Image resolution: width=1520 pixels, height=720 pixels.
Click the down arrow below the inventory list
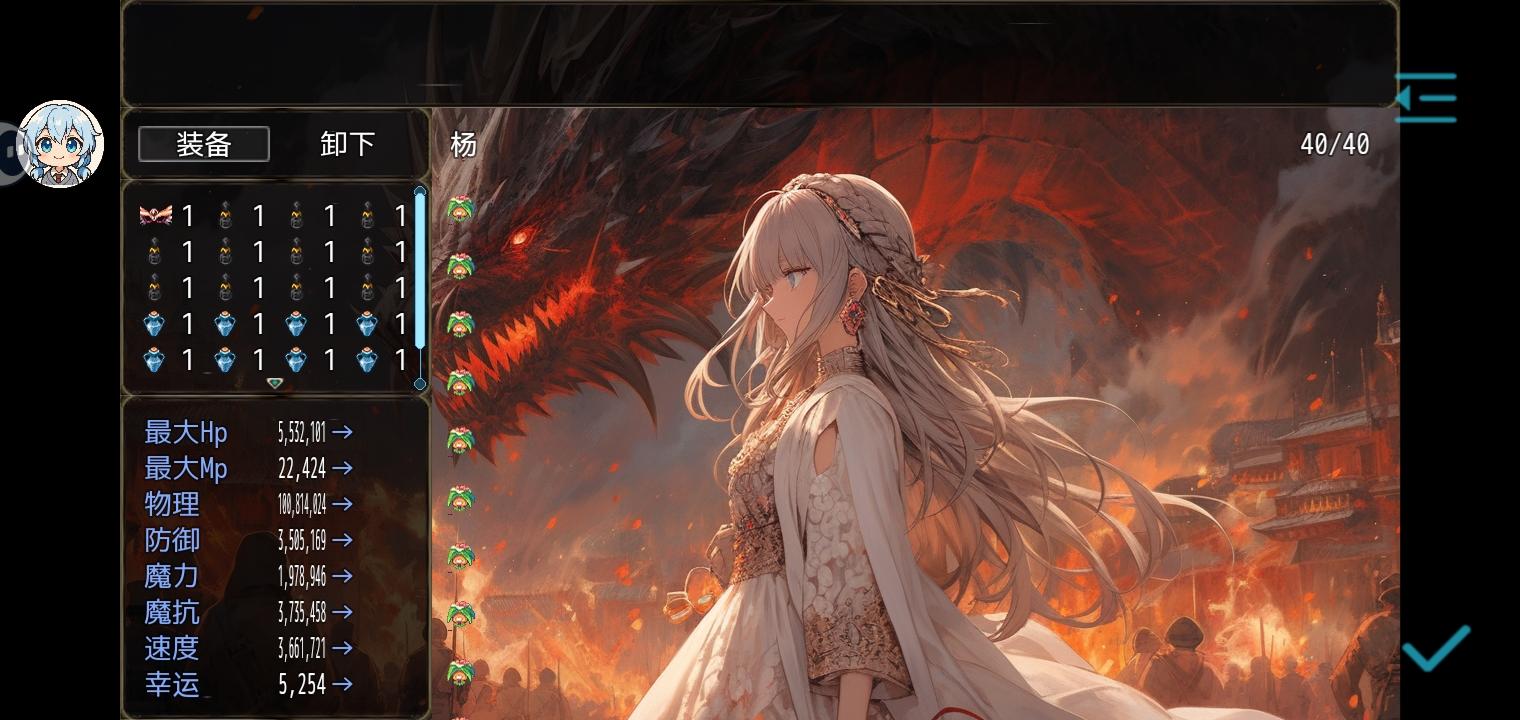tap(275, 383)
